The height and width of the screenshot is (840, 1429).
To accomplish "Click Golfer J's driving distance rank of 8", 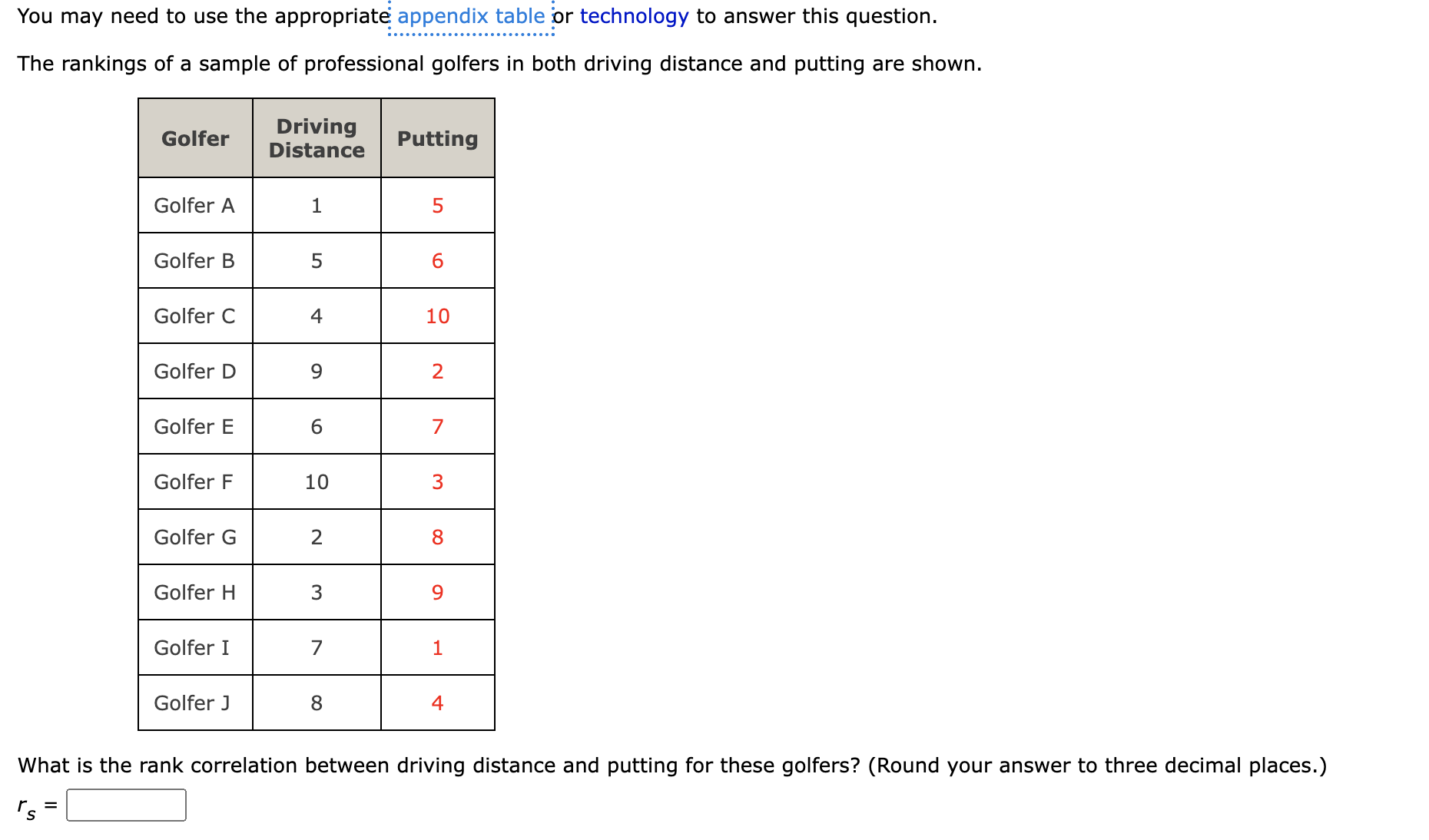I will [316, 701].
